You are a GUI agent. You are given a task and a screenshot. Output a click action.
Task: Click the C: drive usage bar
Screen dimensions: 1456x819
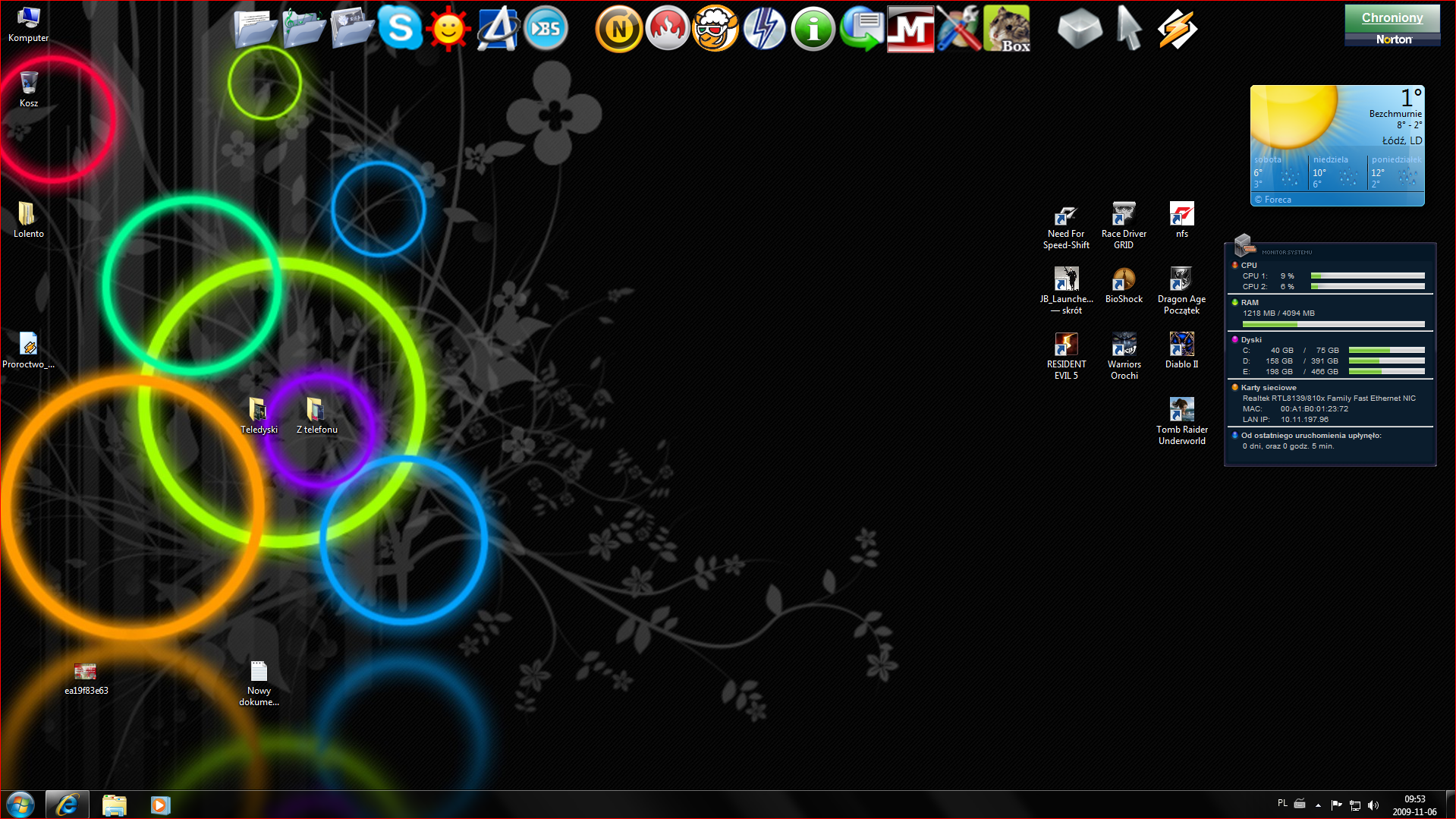(1386, 351)
